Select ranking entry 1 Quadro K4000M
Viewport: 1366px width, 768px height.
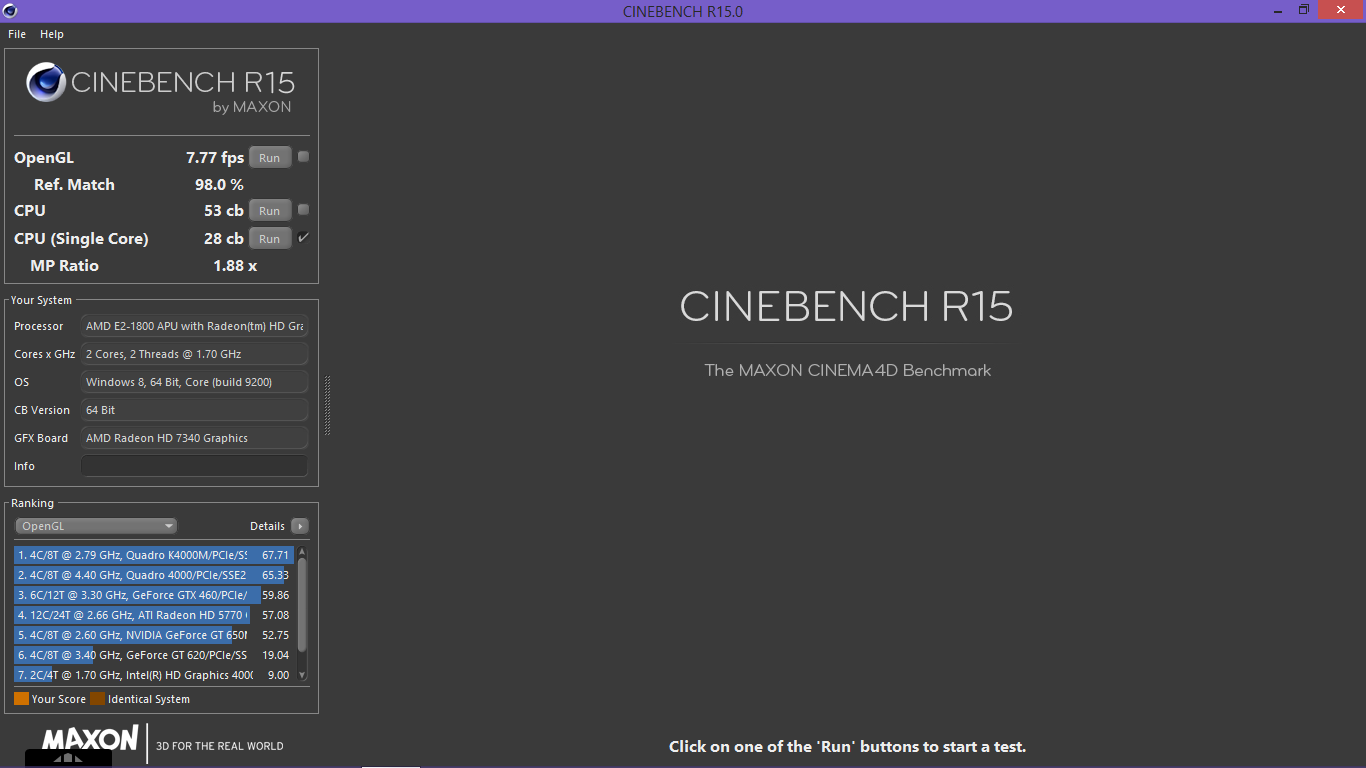click(x=154, y=555)
